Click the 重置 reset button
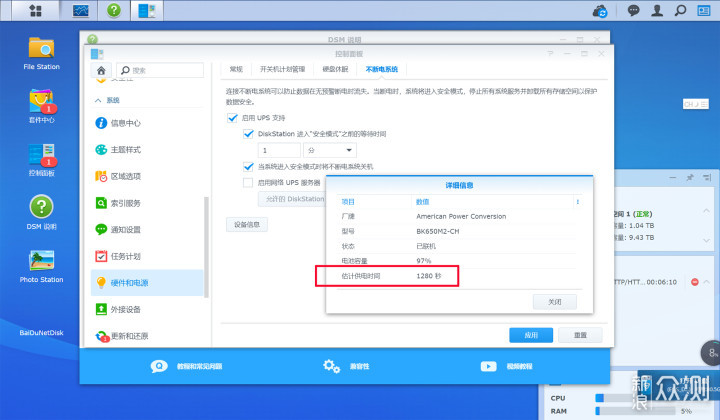720x420 pixels. click(580, 335)
